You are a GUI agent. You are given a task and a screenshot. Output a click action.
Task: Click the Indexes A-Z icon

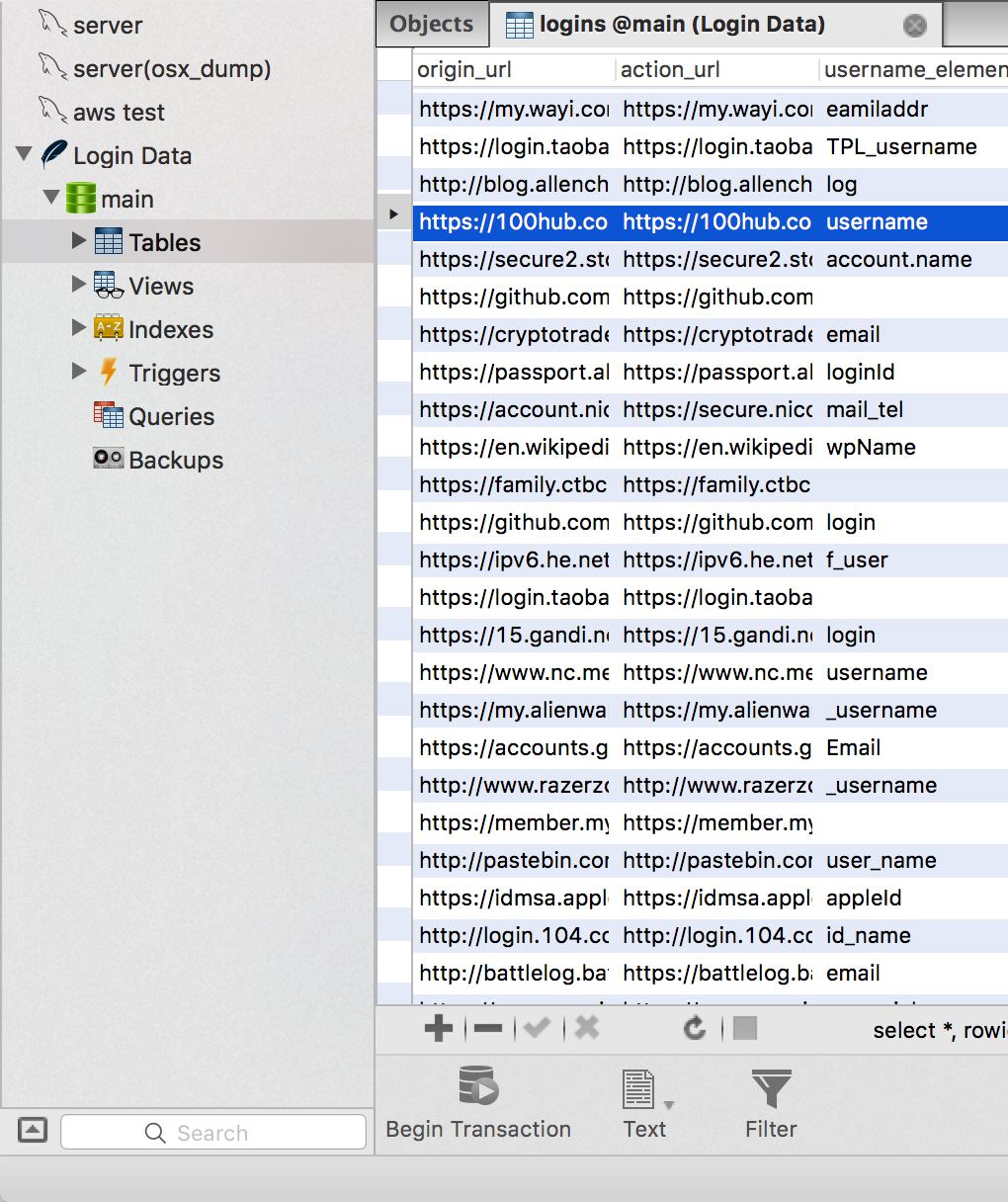(108, 328)
